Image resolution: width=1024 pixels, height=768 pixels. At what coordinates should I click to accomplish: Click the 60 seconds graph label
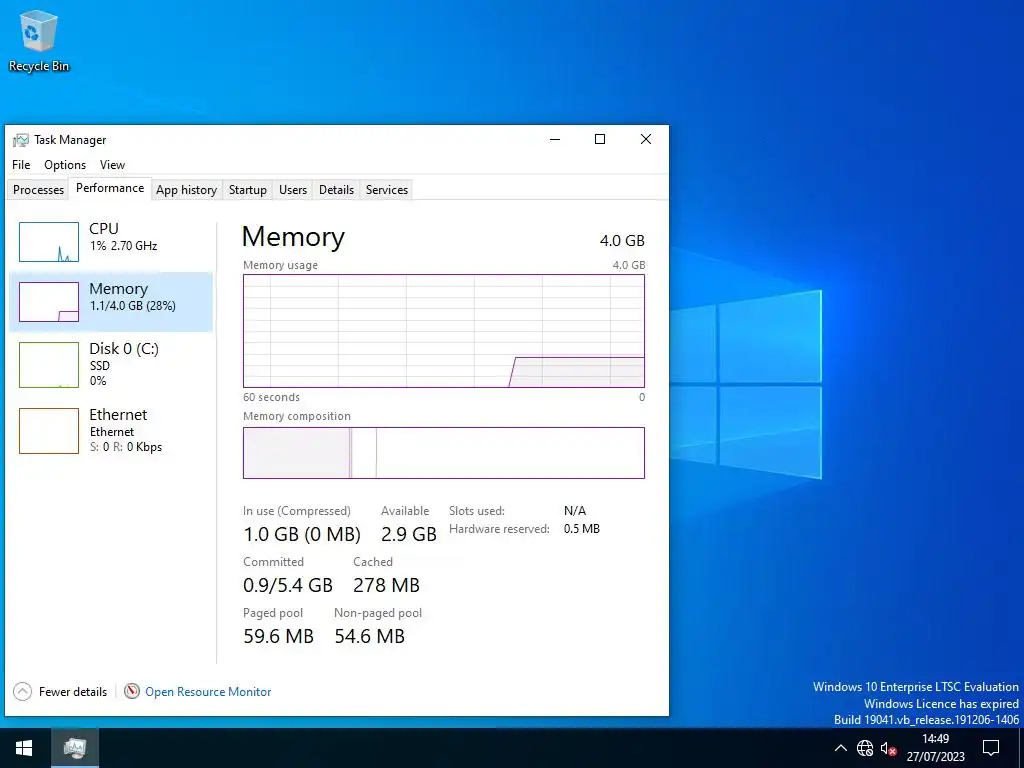point(272,397)
